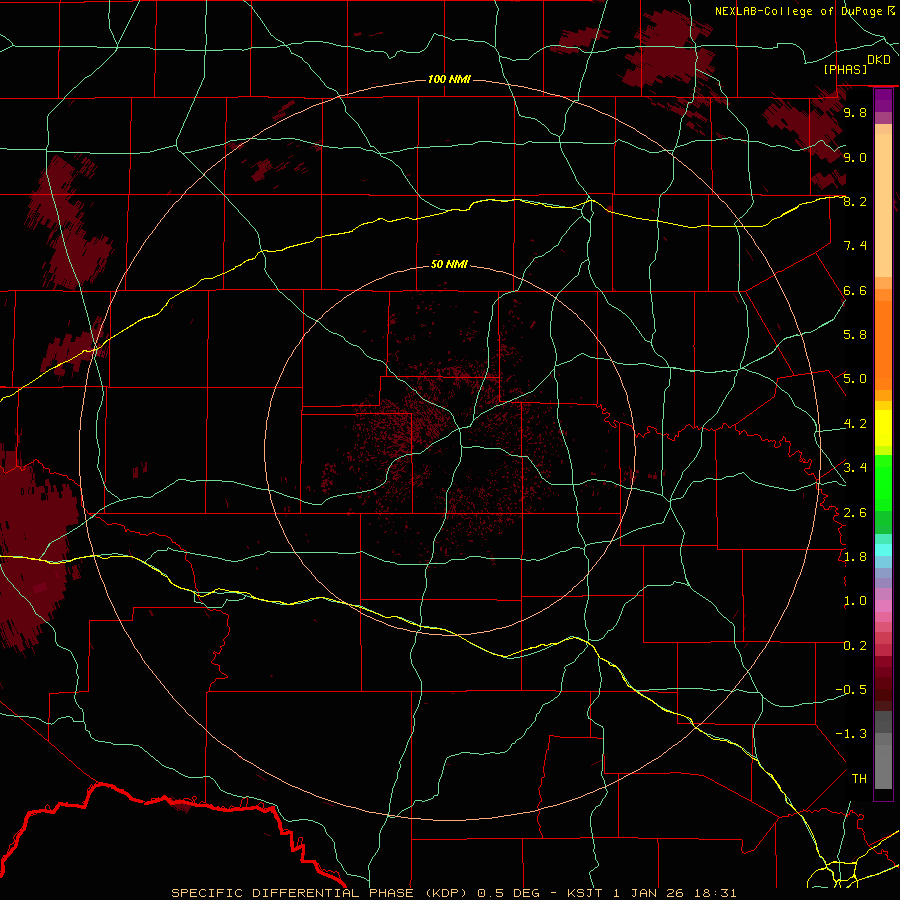900x900 pixels.
Task: Click the [PHAS] label near the legend
Action: [x=845, y=69]
